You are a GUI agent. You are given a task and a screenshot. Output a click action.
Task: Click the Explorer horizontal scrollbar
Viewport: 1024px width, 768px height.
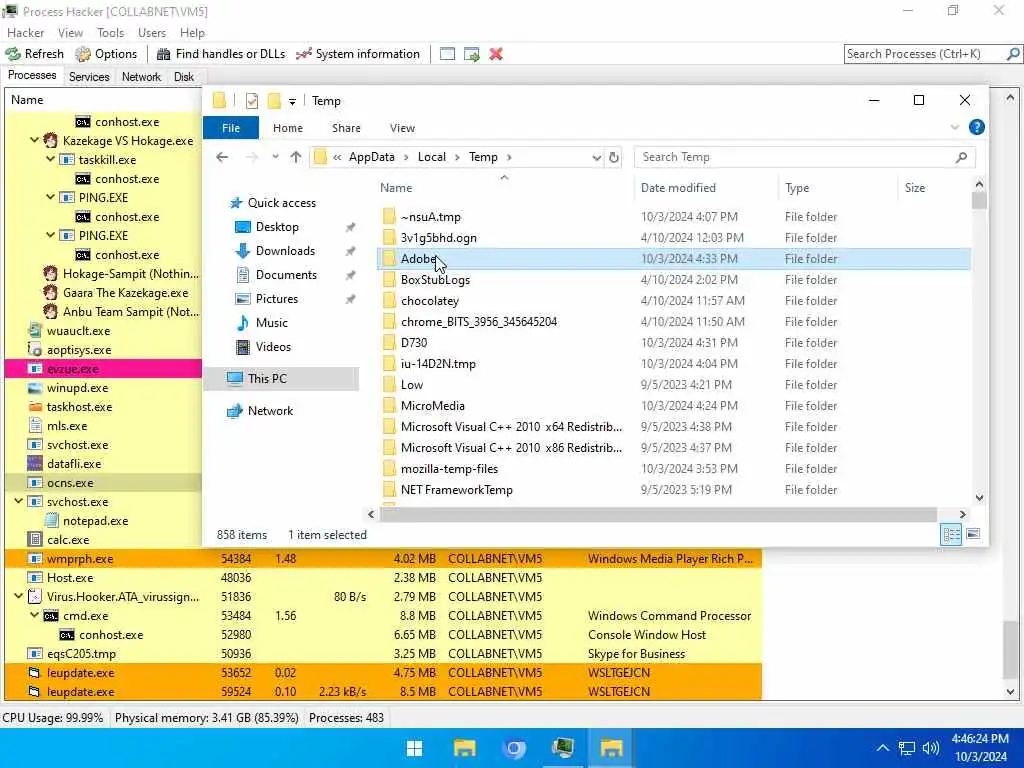(658, 515)
